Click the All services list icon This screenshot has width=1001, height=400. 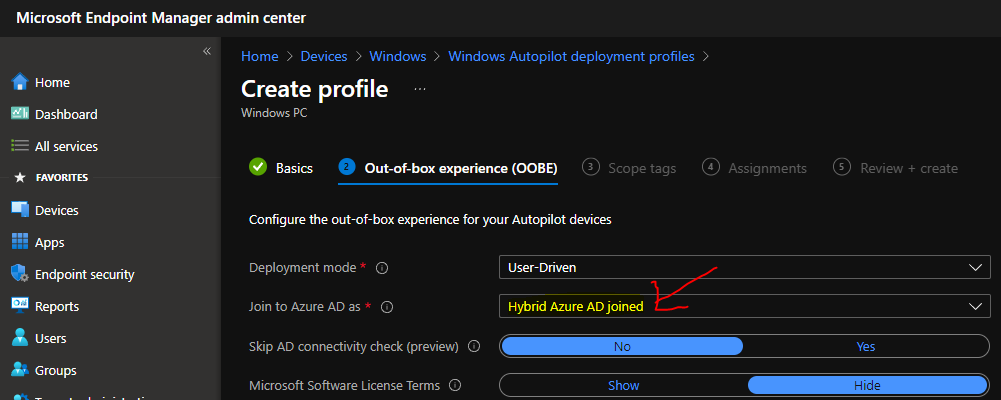(x=20, y=146)
